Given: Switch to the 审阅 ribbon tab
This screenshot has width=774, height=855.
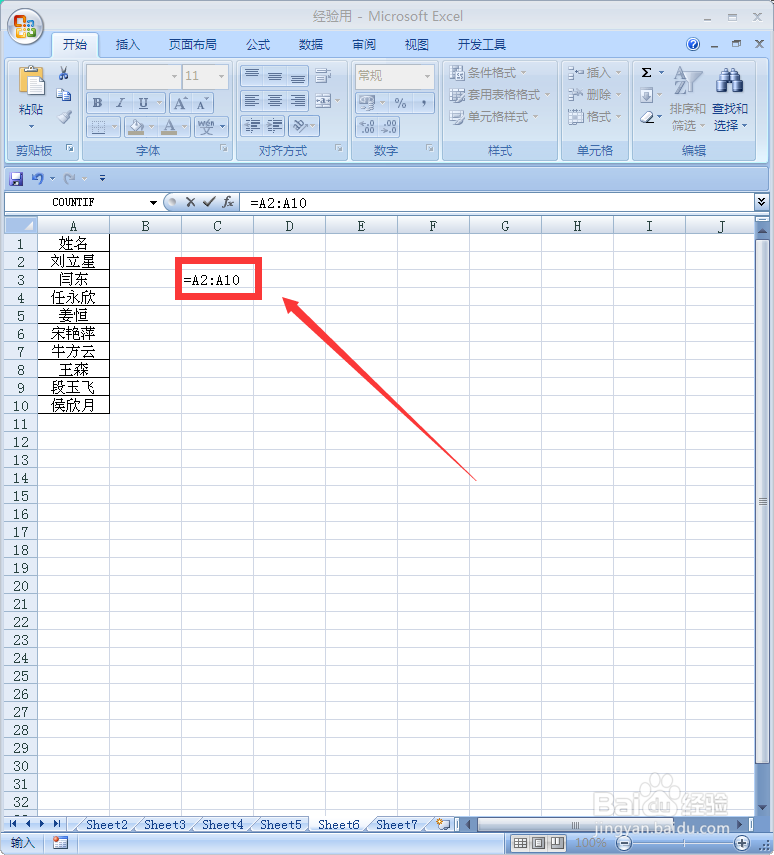Looking at the screenshot, I should 364,45.
